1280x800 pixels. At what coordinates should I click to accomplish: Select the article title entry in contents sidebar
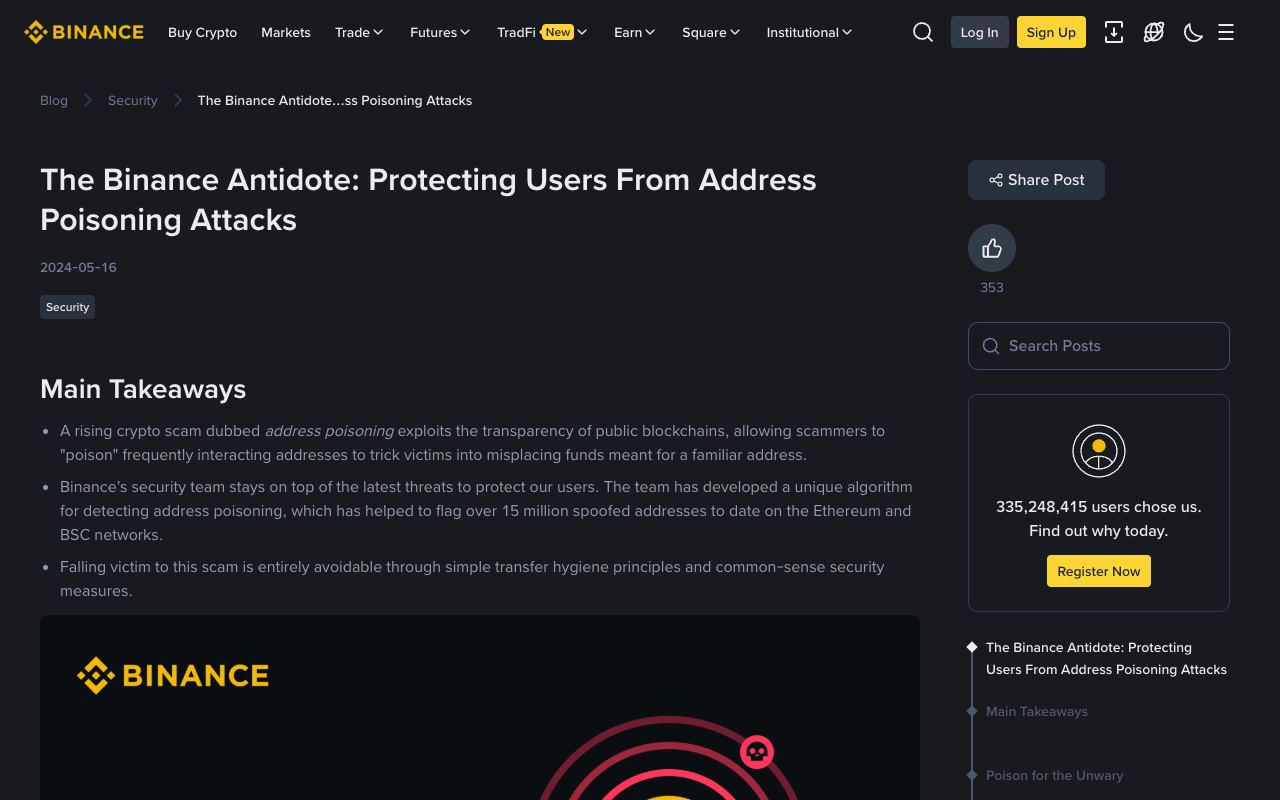1106,658
